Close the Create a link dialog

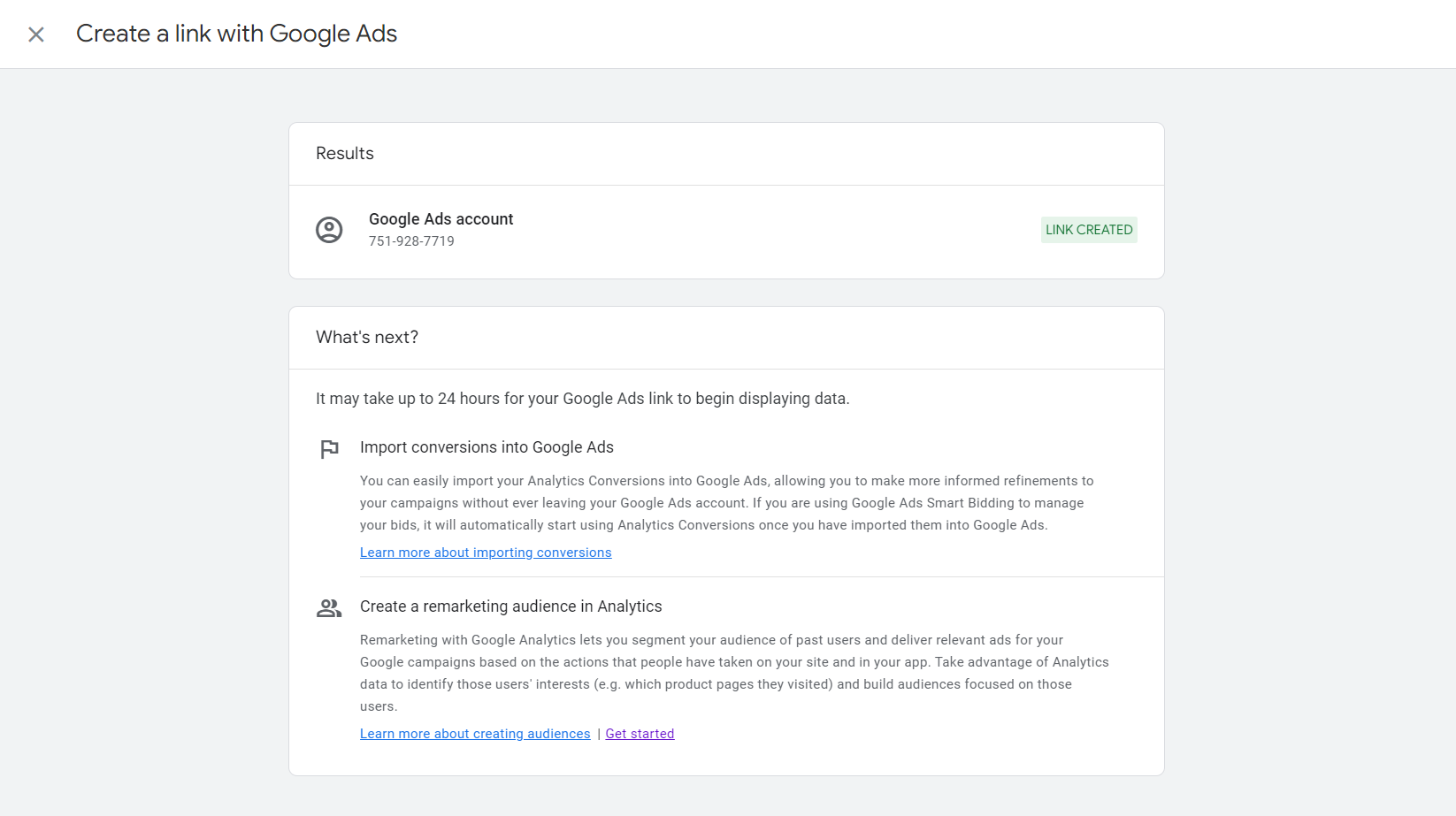click(x=36, y=34)
